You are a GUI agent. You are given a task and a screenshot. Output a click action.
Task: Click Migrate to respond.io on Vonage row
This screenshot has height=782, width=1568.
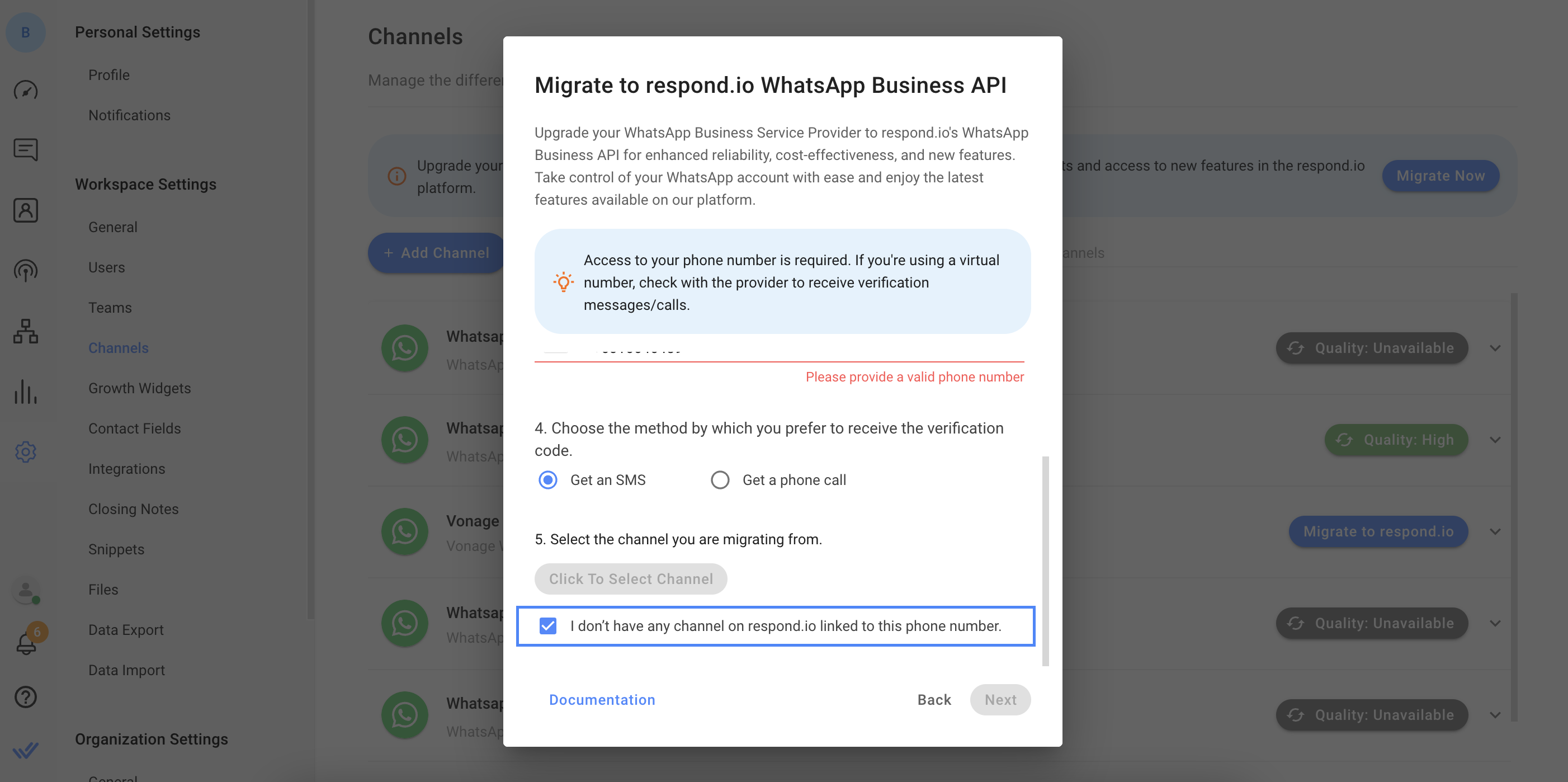pyautogui.click(x=1378, y=531)
